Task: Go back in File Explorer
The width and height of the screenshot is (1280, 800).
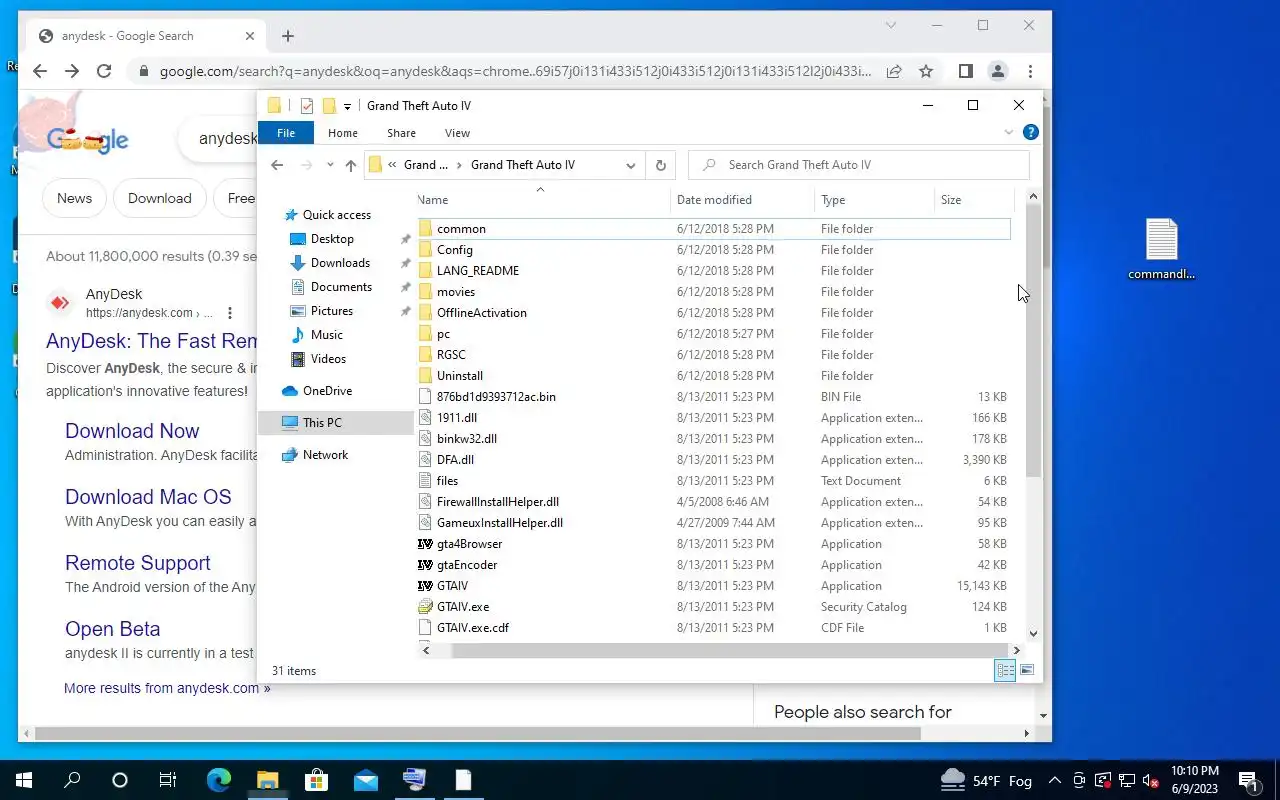Action: pyautogui.click(x=278, y=166)
